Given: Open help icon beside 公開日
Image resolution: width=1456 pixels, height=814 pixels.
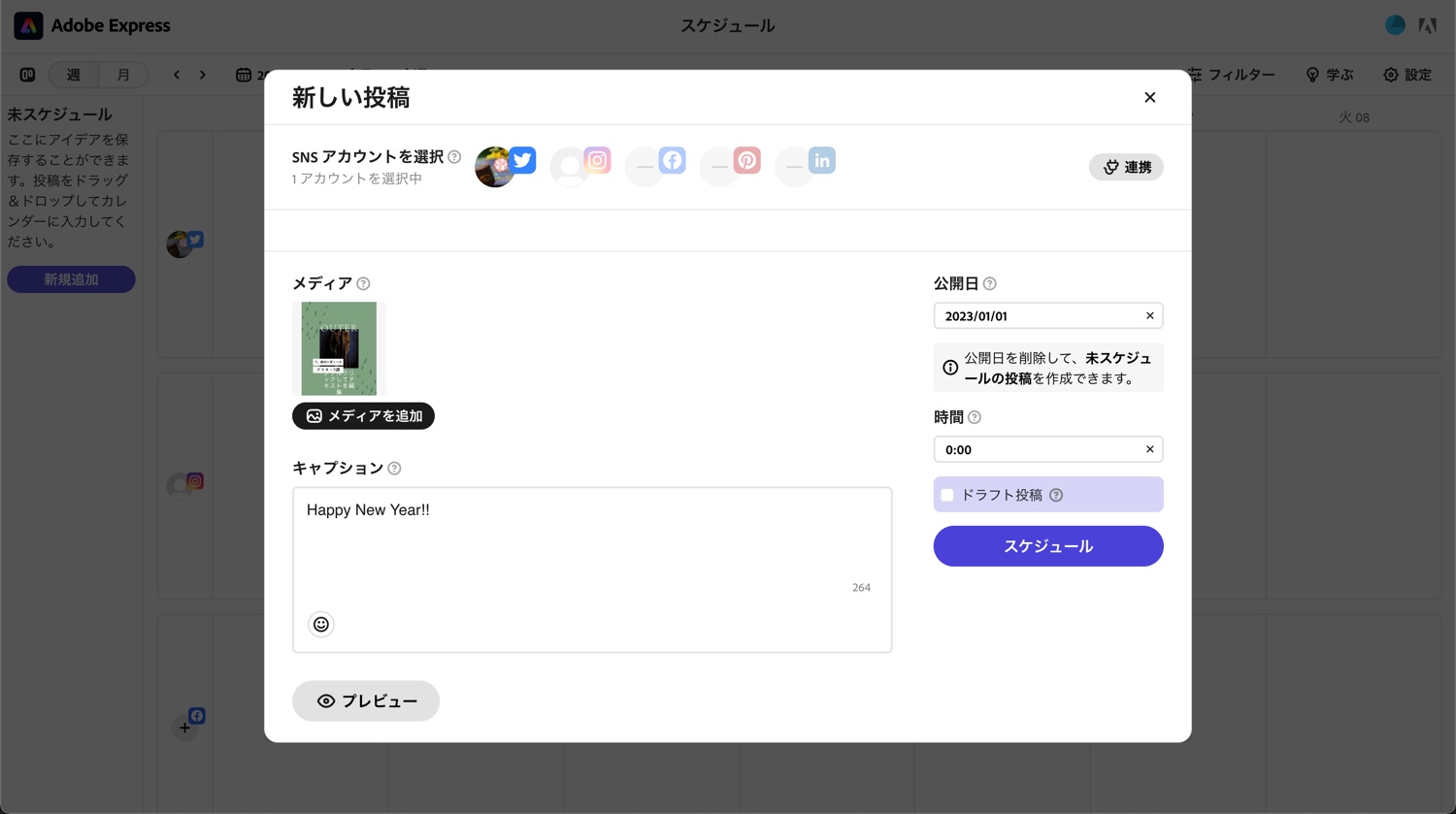Looking at the screenshot, I should coord(989,283).
